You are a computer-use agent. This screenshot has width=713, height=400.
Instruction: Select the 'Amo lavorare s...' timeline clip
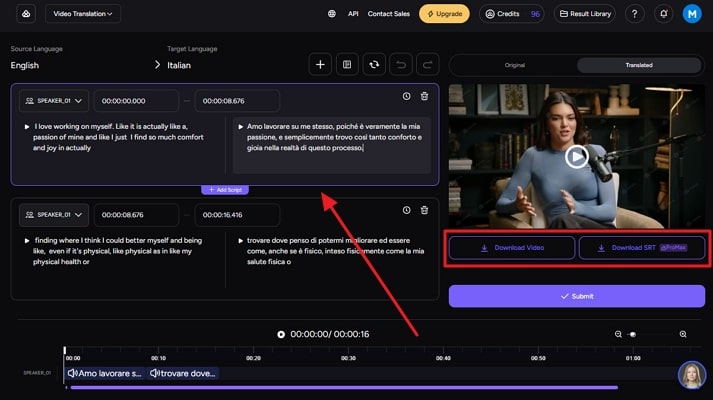[x=105, y=373]
